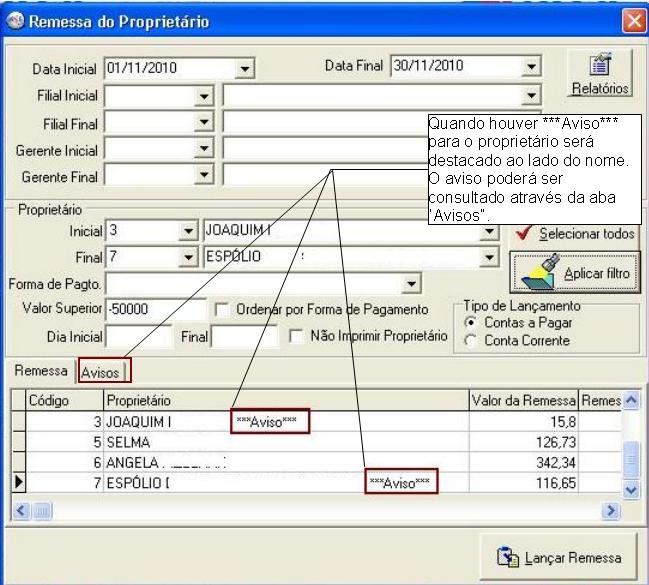Check Não Imprimir Proprietário option
649x585 pixels.
296,336
